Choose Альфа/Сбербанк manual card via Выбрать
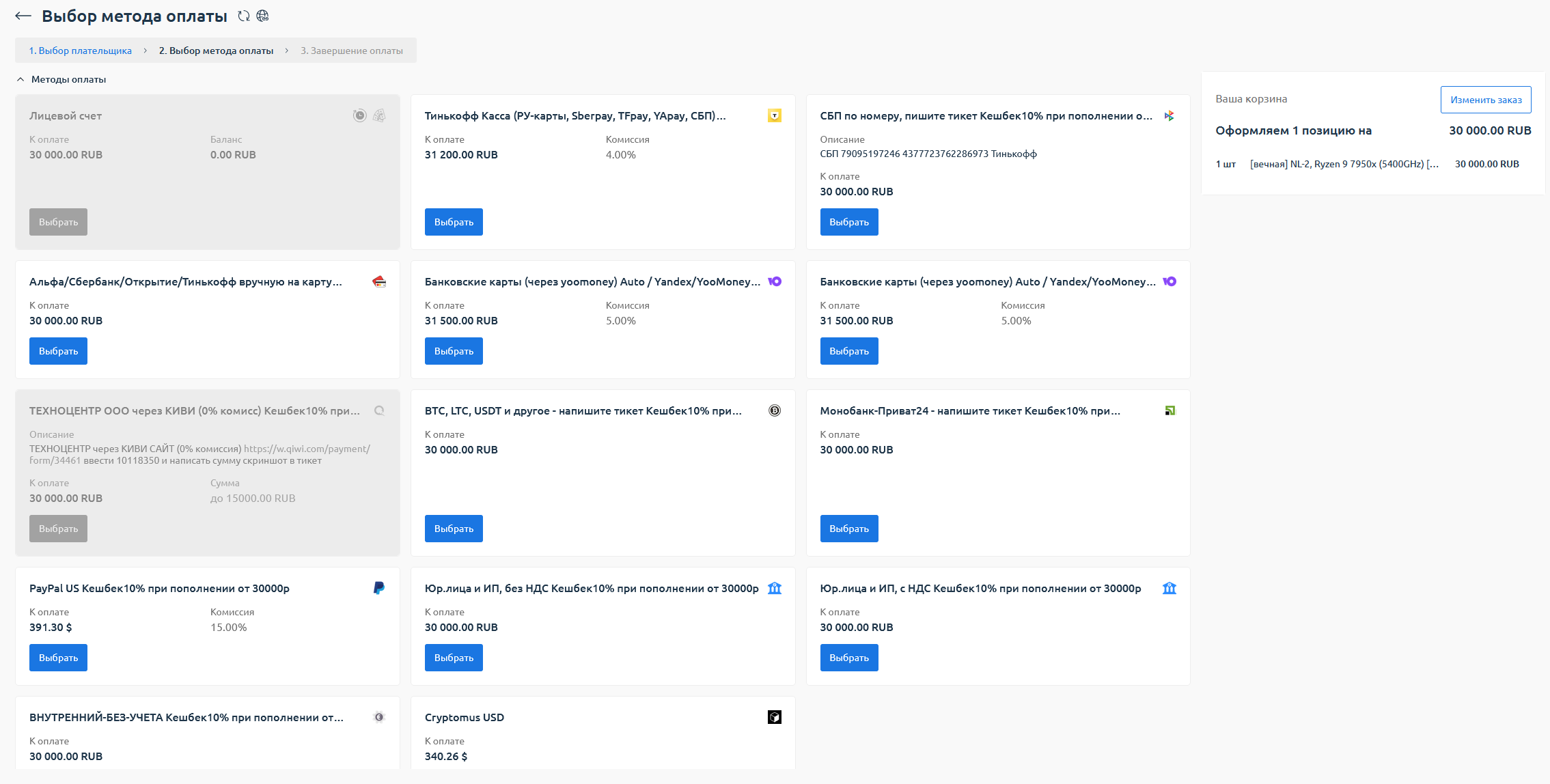 coord(58,351)
